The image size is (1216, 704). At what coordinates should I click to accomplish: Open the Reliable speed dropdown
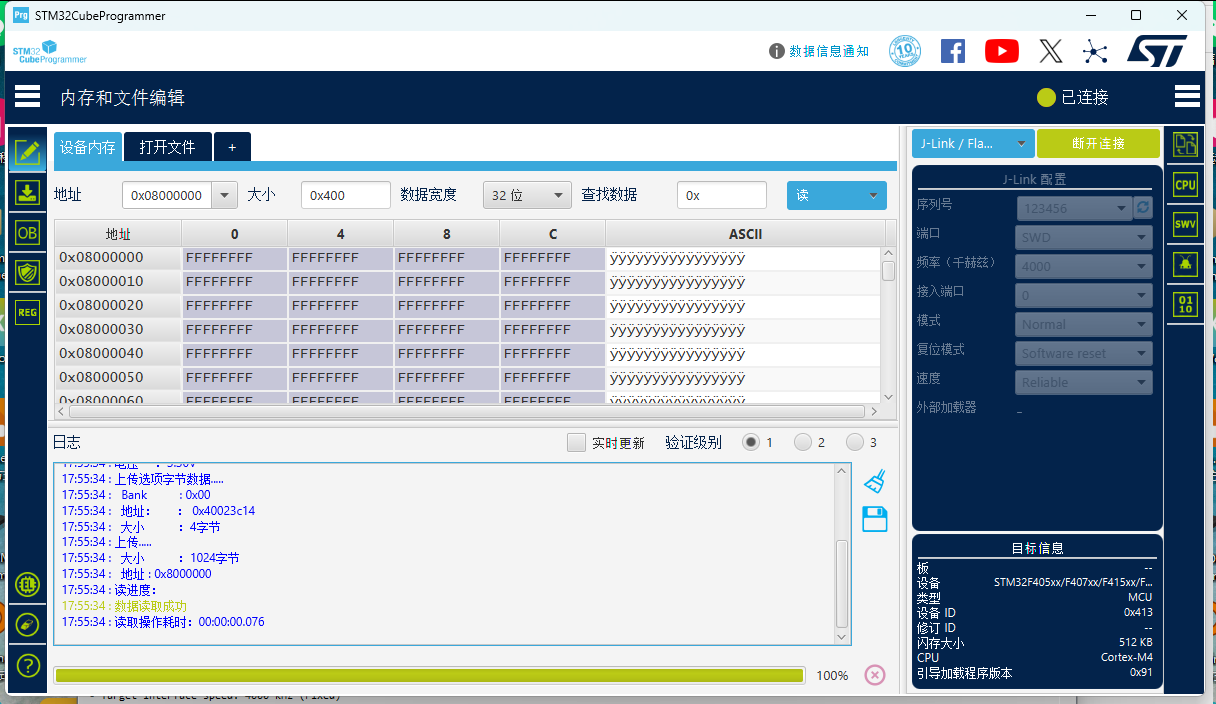1084,382
